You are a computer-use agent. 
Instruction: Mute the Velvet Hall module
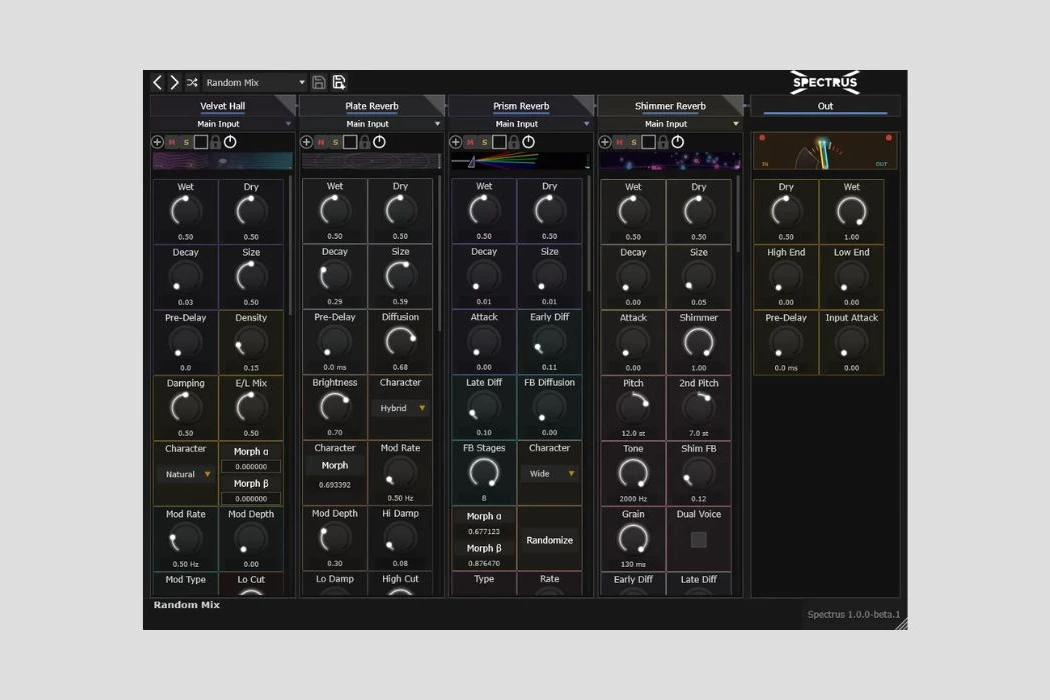tap(171, 142)
